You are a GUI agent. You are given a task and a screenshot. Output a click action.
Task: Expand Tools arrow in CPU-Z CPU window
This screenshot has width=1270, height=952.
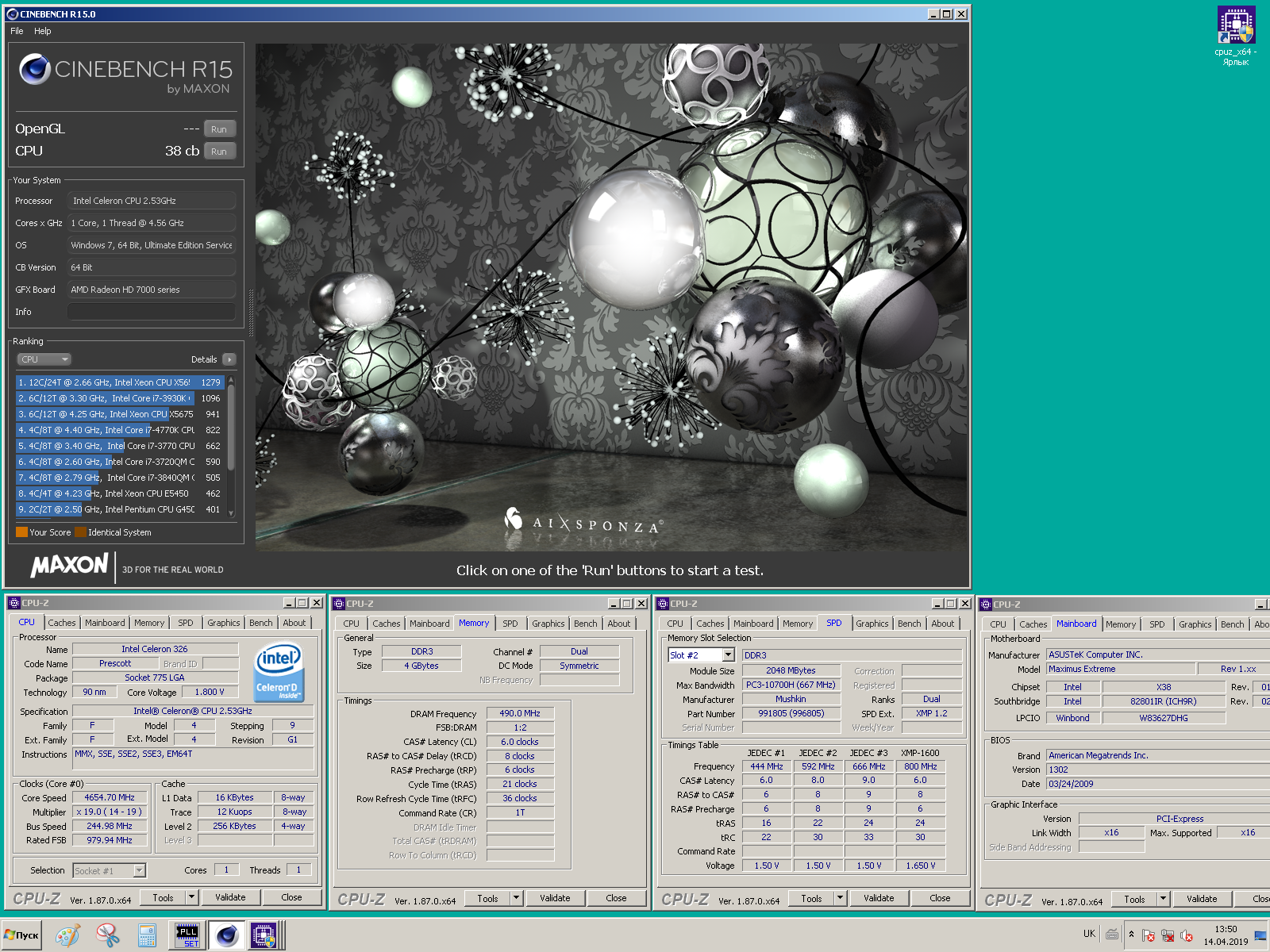(191, 897)
